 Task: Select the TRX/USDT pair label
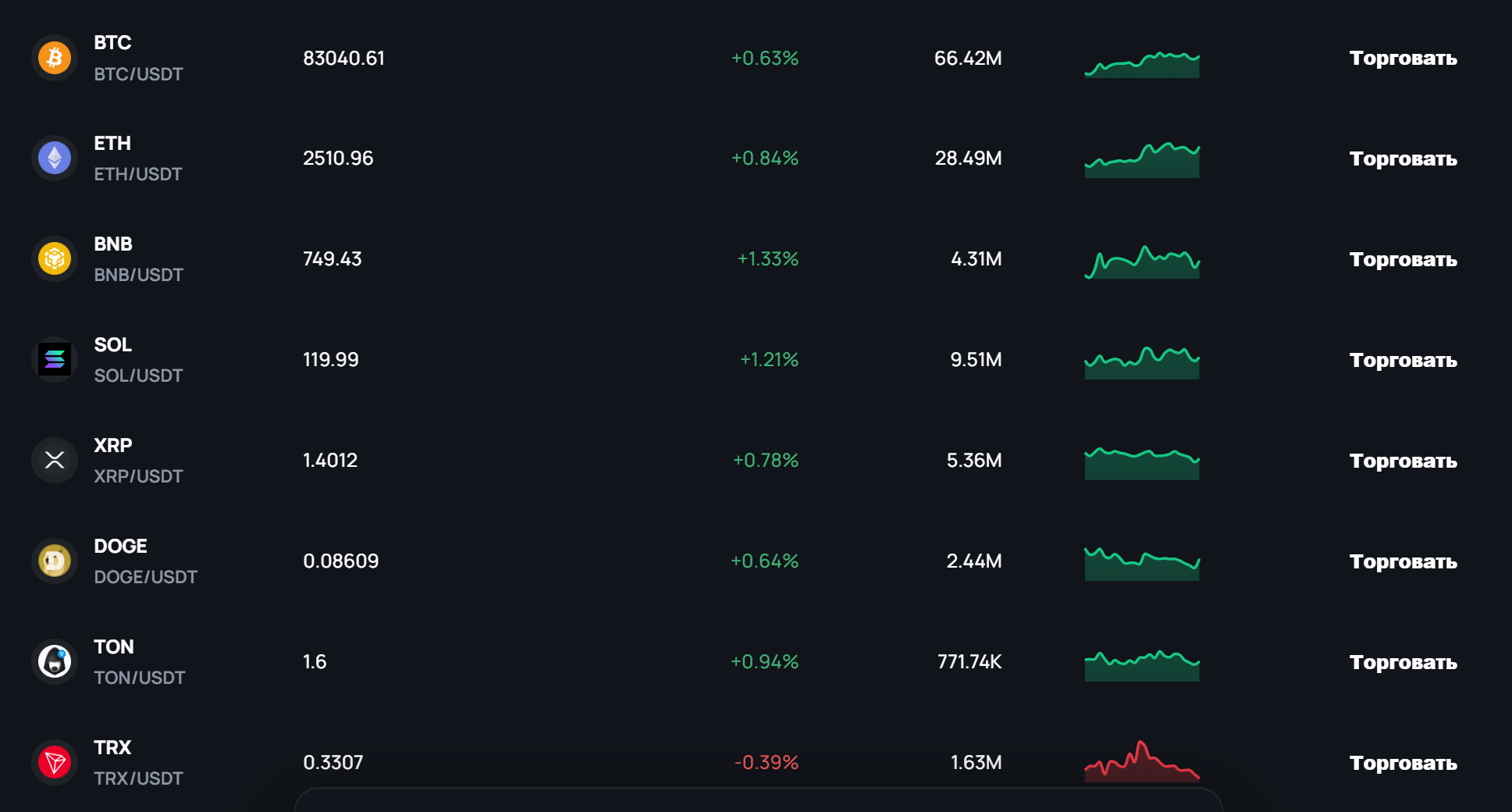pyautogui.click(x=138, y=778)
